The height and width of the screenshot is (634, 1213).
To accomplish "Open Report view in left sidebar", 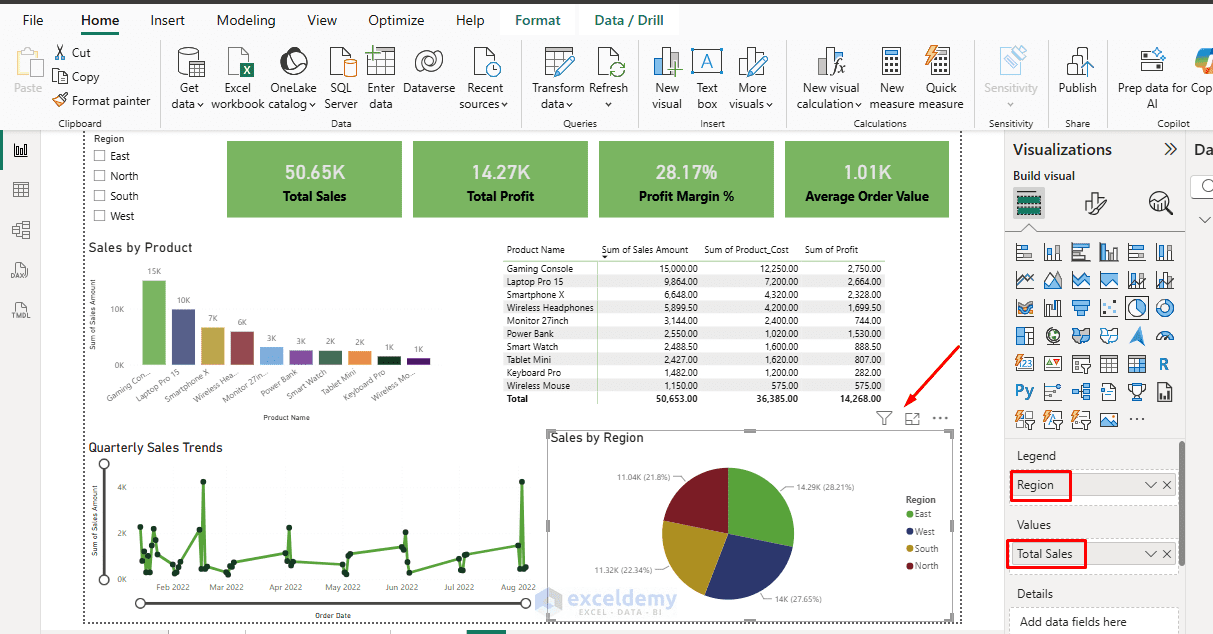I will click(21, 150).
